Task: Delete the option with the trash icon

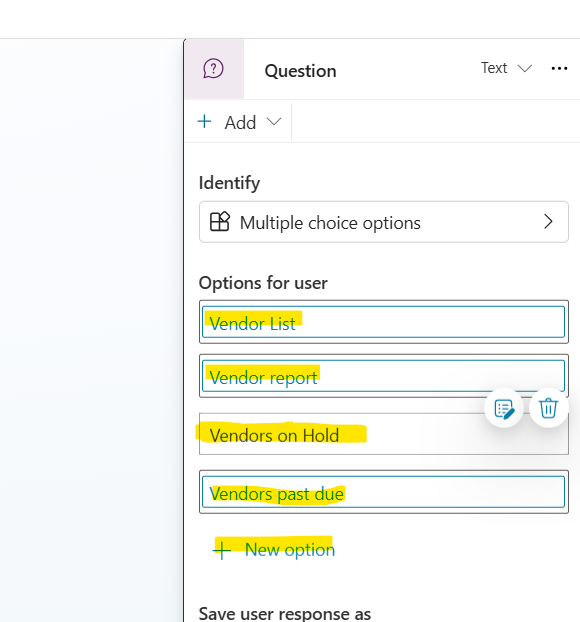Action: pyautogui.click(x=549, y=408)
